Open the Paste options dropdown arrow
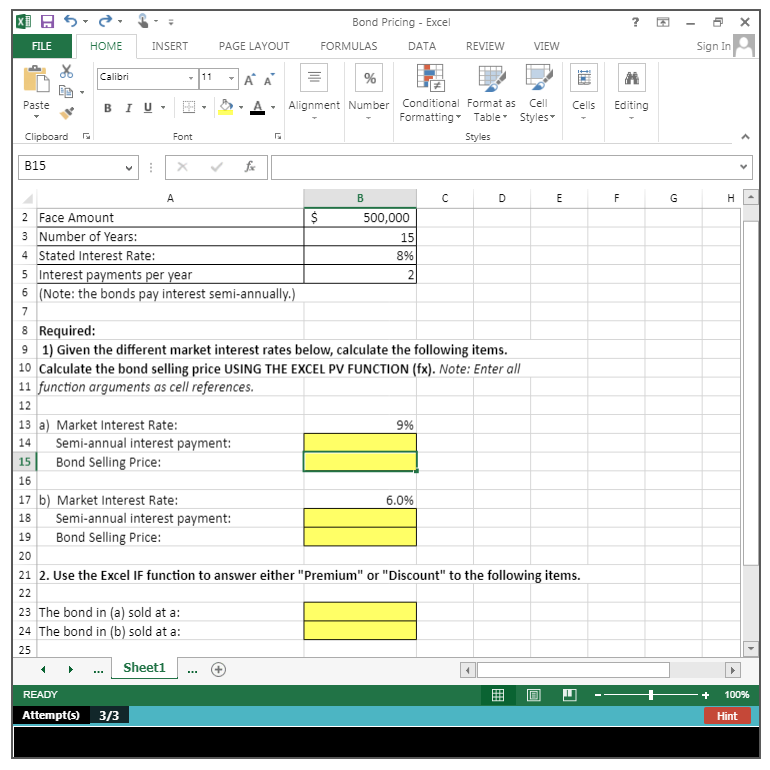 click(36, 117)
